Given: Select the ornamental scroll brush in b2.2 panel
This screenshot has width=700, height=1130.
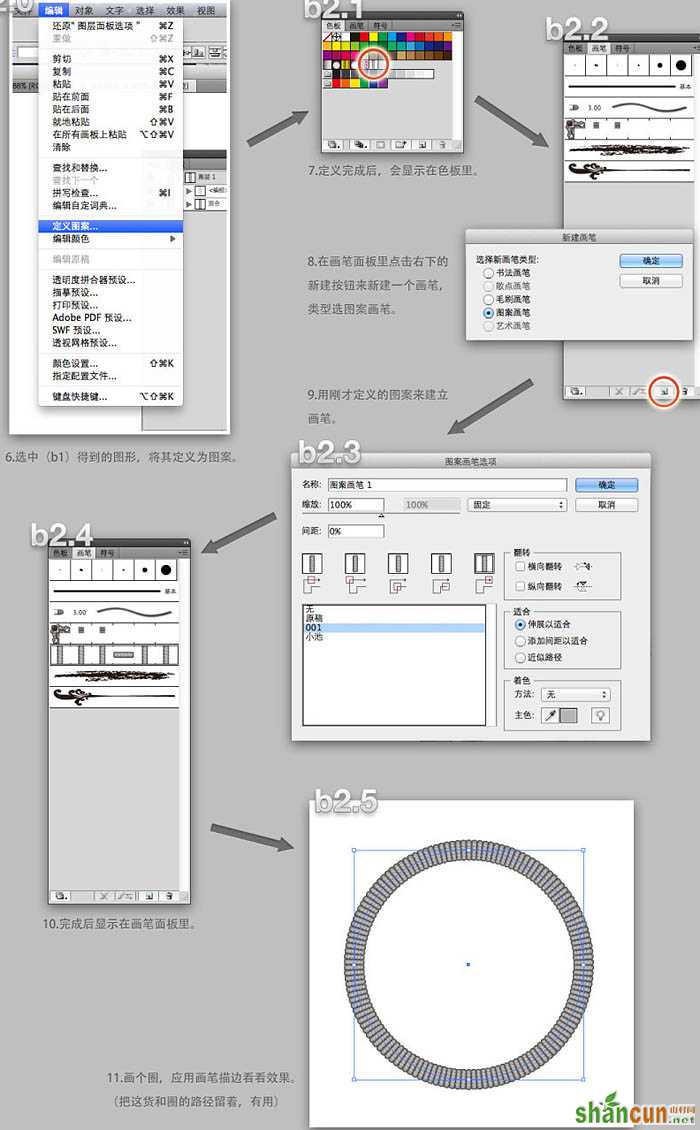Looking at the screenshot, I should click(629, 170).
